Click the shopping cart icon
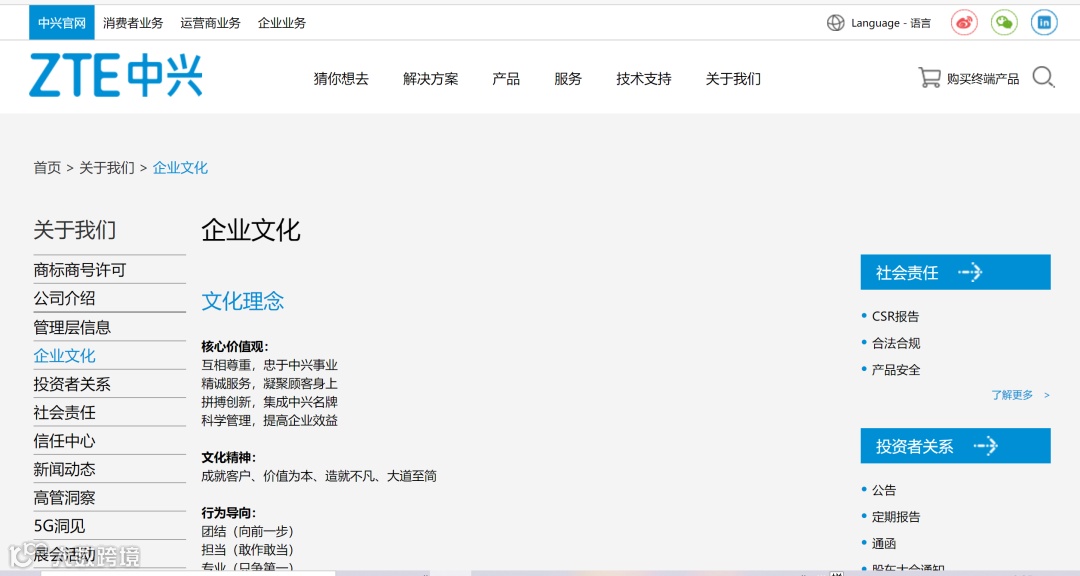Image resolution: width=1080 pixels, height=576 pixels. click(929, 77)
